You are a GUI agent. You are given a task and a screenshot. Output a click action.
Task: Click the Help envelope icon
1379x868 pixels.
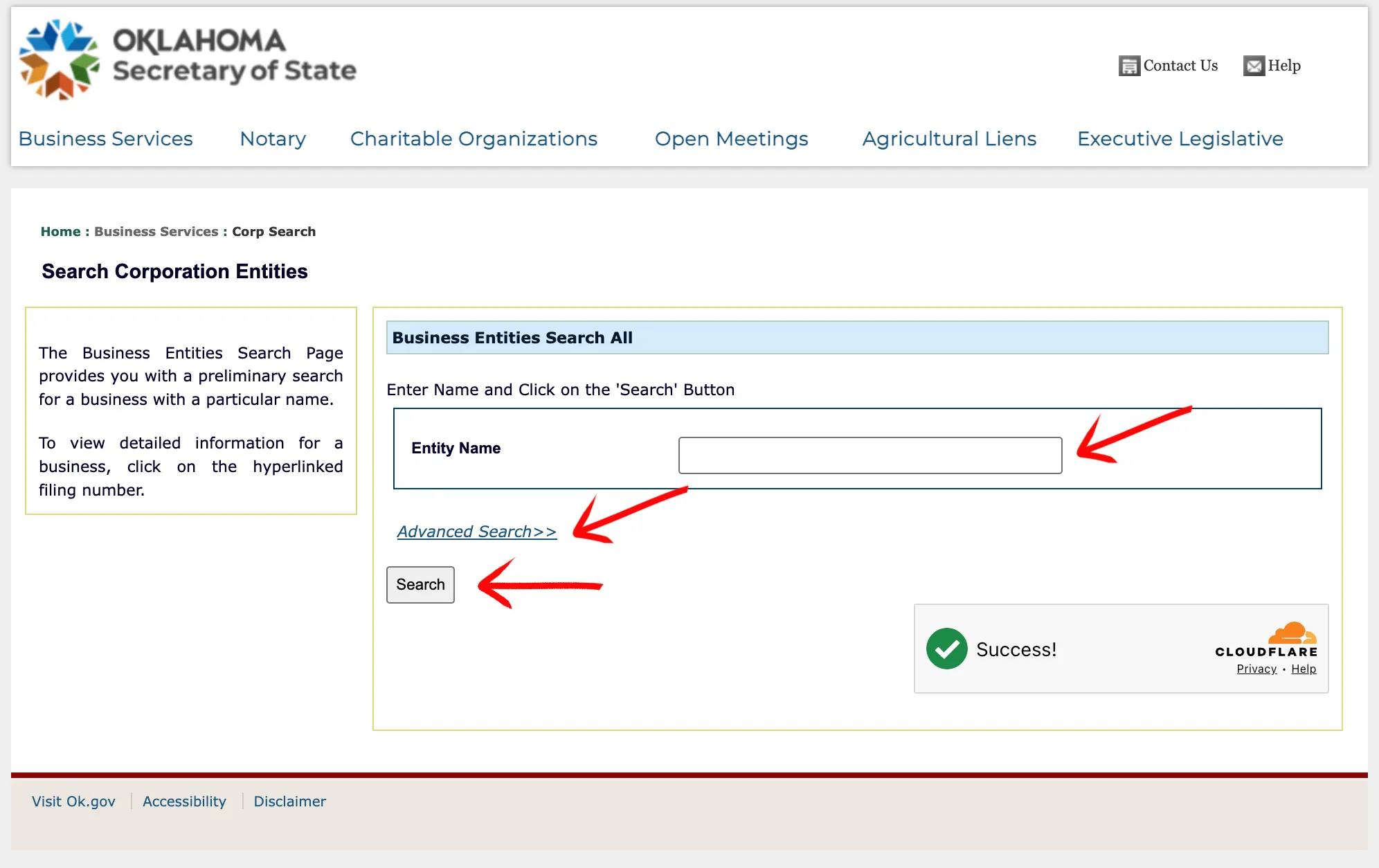click(x=1254, y=66)
